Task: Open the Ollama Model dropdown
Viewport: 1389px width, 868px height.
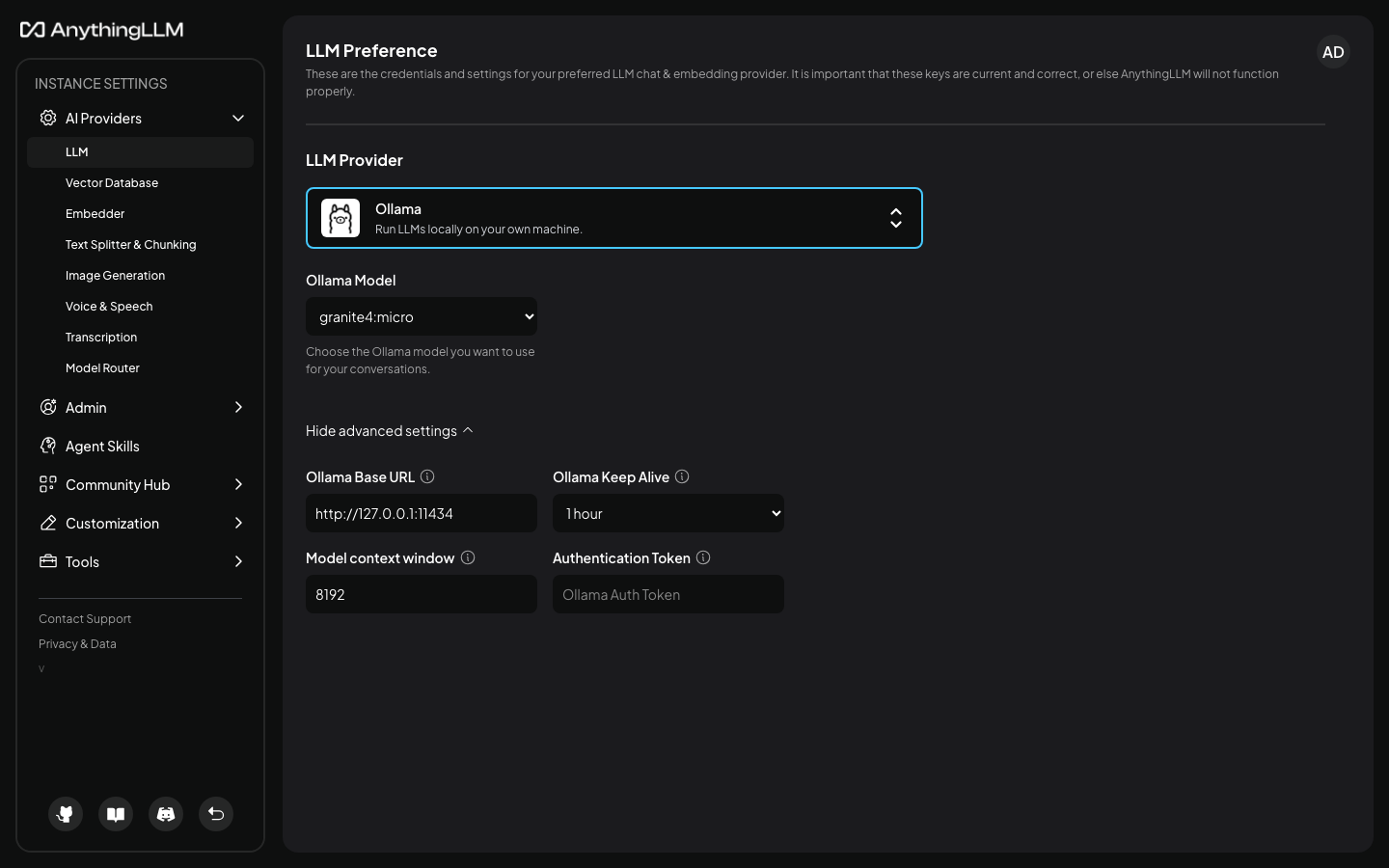Action: tap(422, 316)
